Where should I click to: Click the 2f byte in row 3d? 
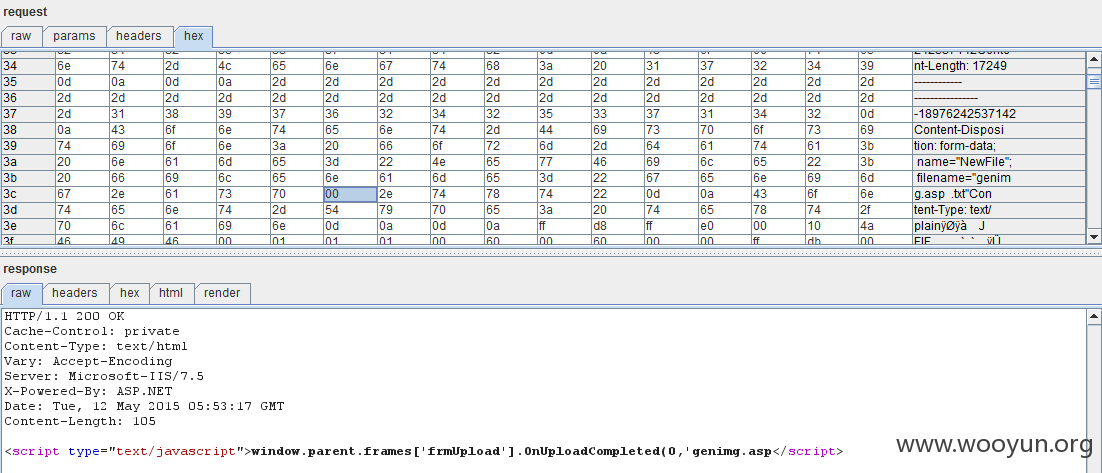[885, 210]
